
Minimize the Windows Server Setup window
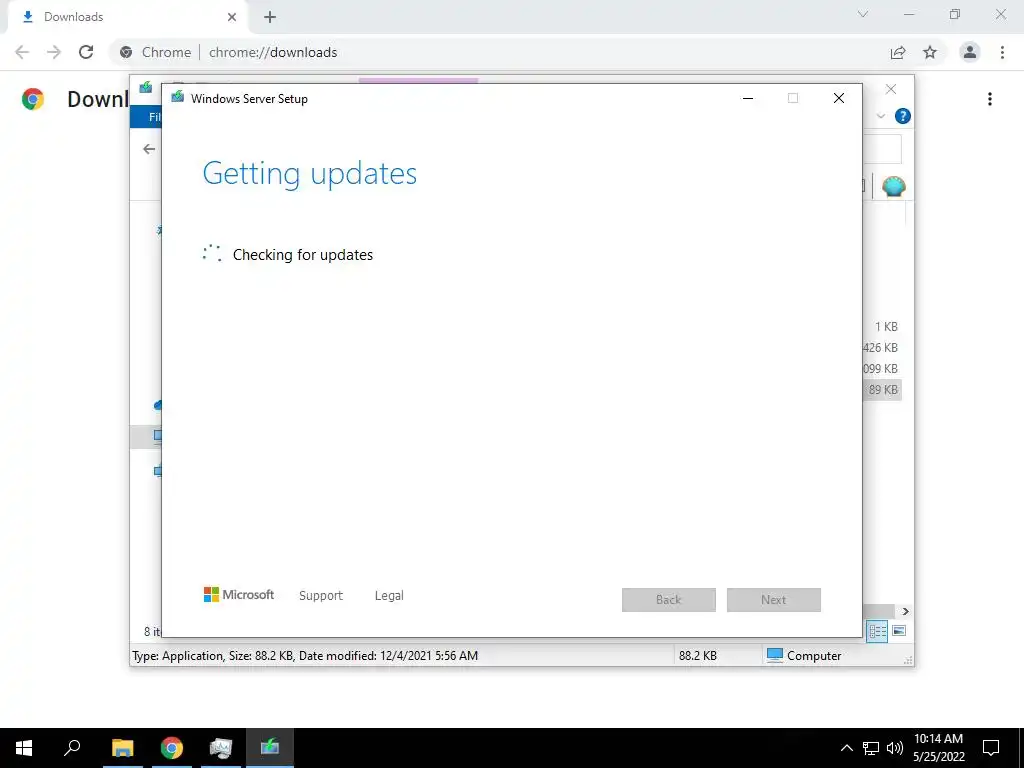click(x=748, y=99)
